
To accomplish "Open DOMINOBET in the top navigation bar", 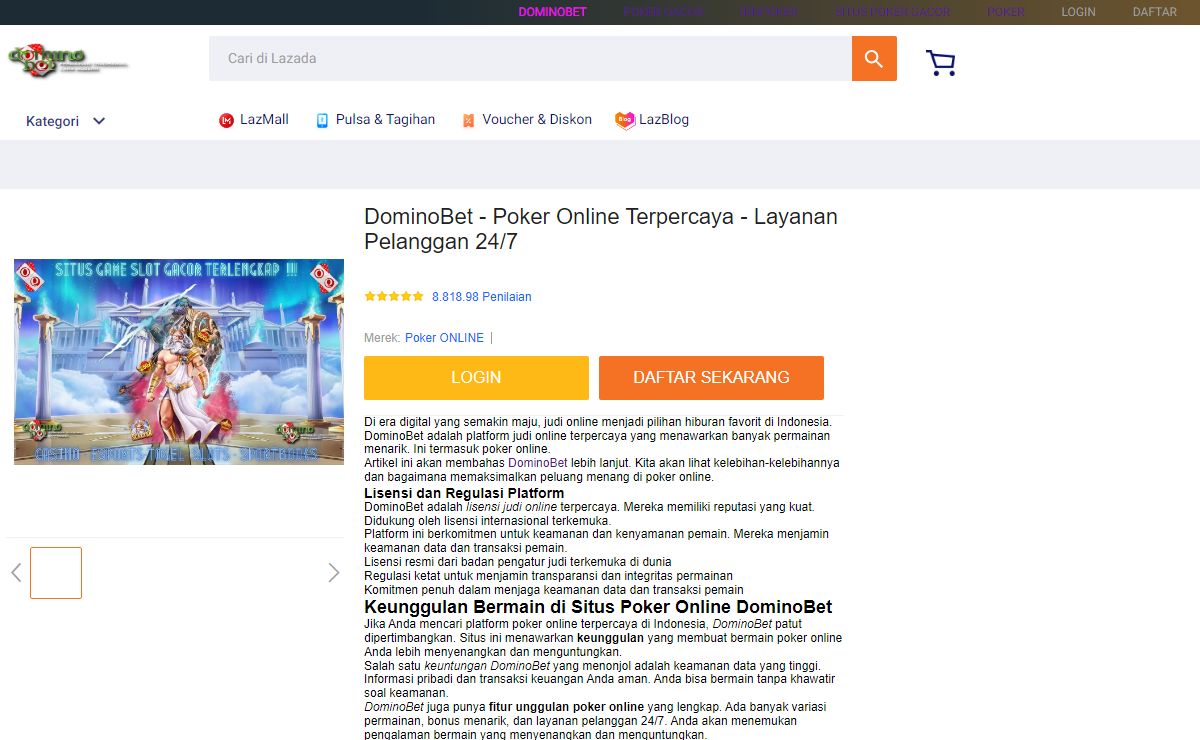I will point(552,12).
